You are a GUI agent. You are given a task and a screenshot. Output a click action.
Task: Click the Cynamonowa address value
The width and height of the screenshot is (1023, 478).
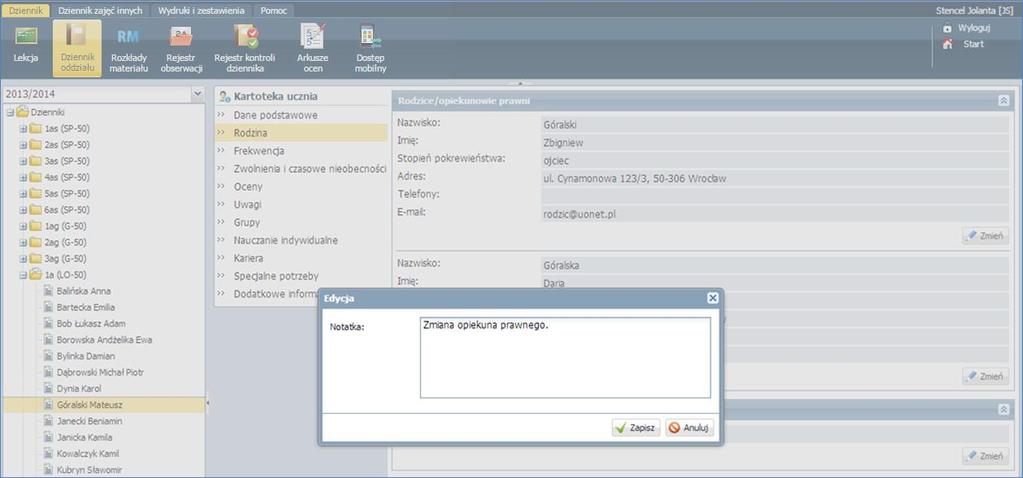pyautogui.click(x=635, y=178)
